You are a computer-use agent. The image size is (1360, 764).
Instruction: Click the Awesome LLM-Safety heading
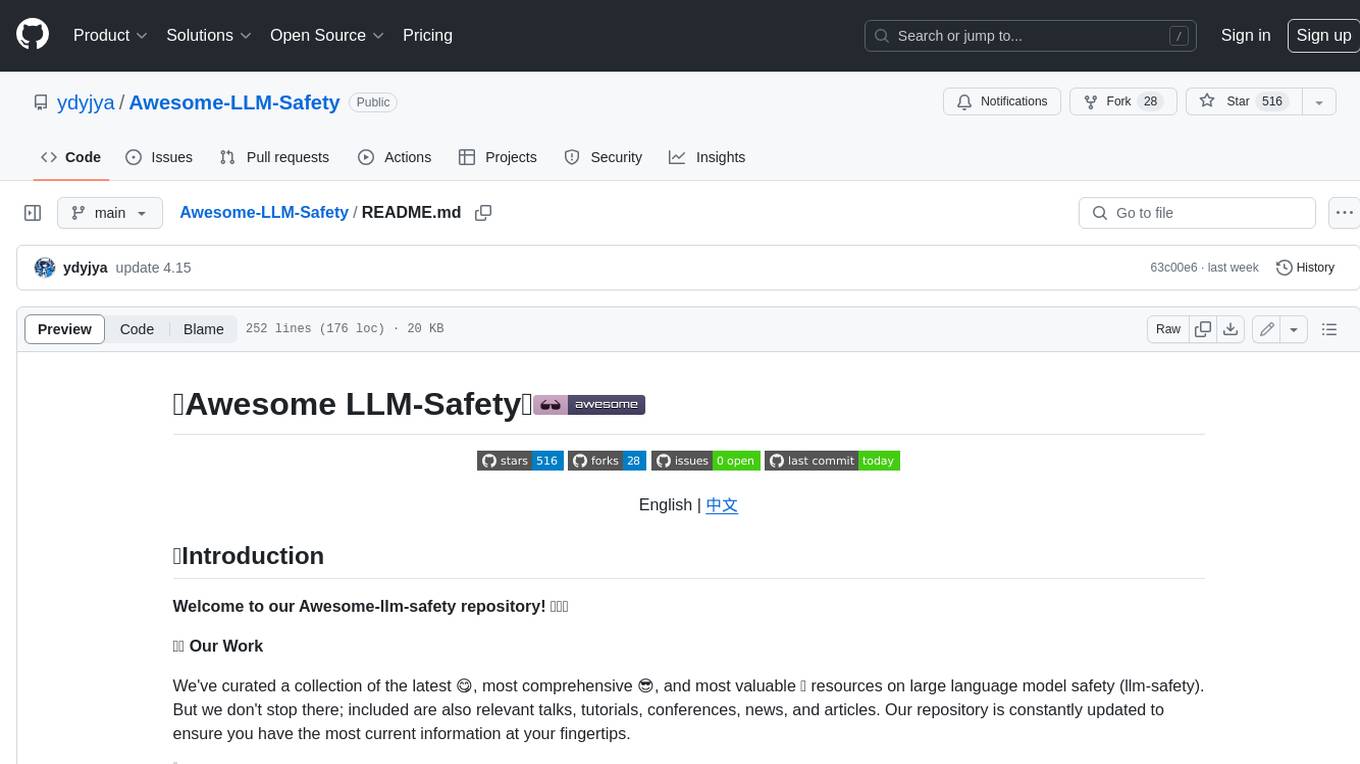[352, 404]
